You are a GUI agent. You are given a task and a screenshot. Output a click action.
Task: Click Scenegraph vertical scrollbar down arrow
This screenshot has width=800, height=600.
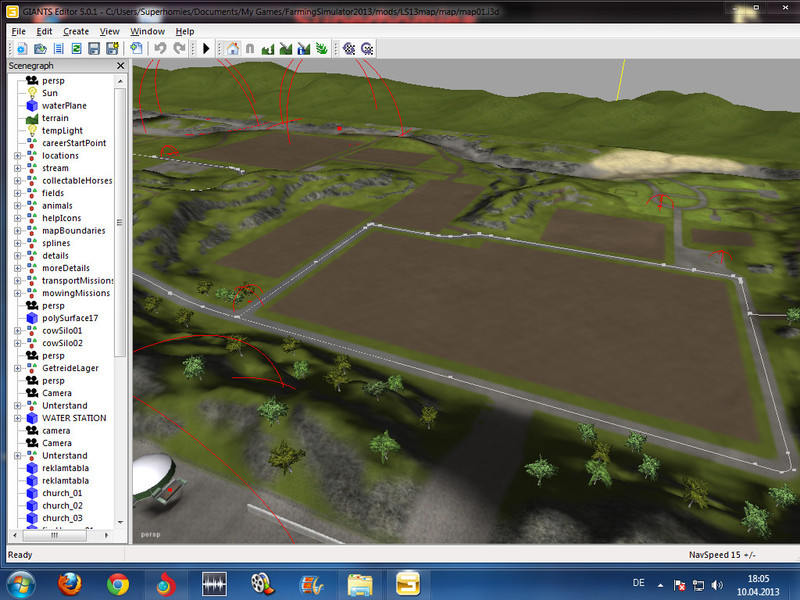(120, 522)
